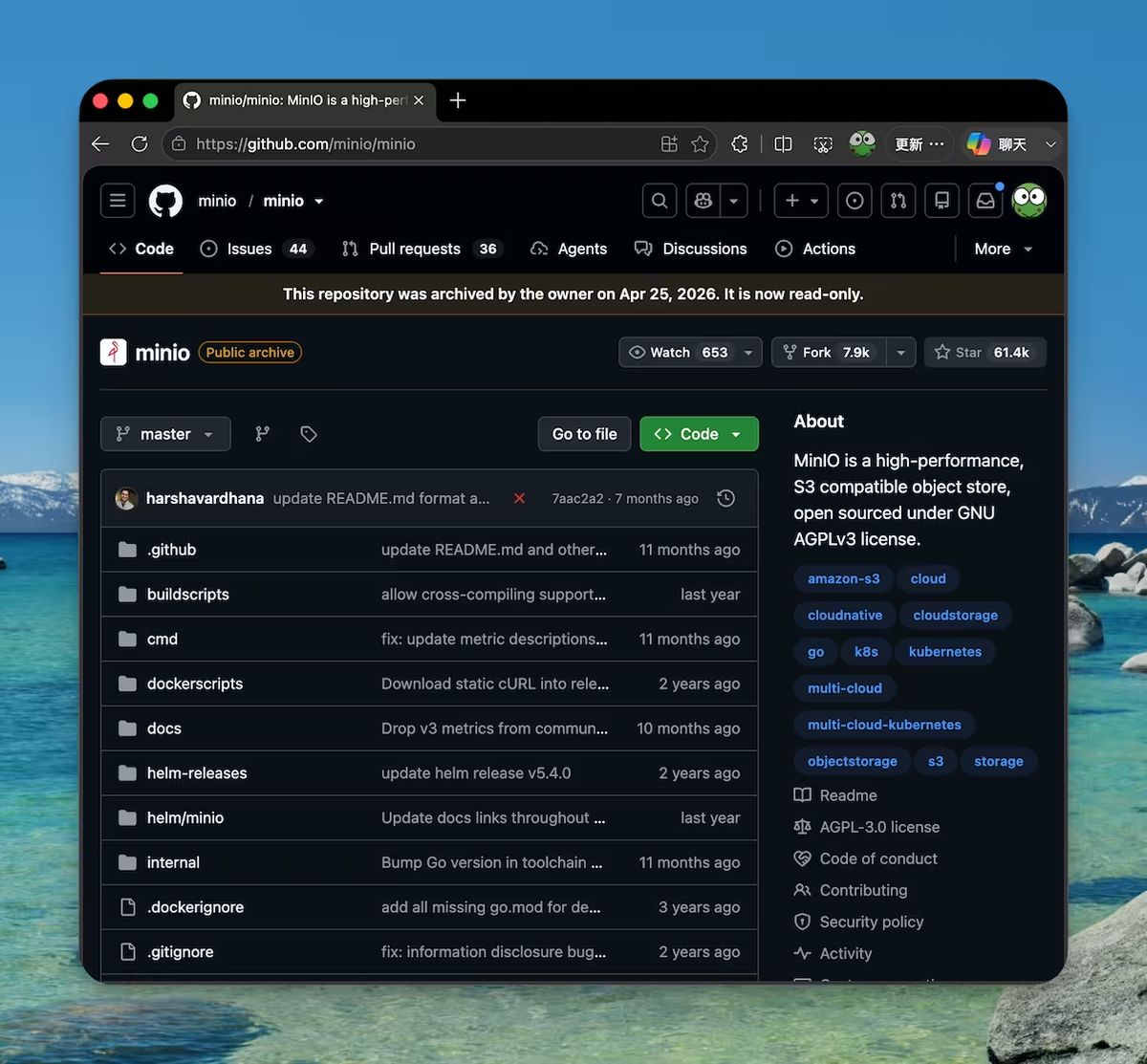View branches icon next to master
This screenshot has height=1064, width=1147.
coord(262,434)
